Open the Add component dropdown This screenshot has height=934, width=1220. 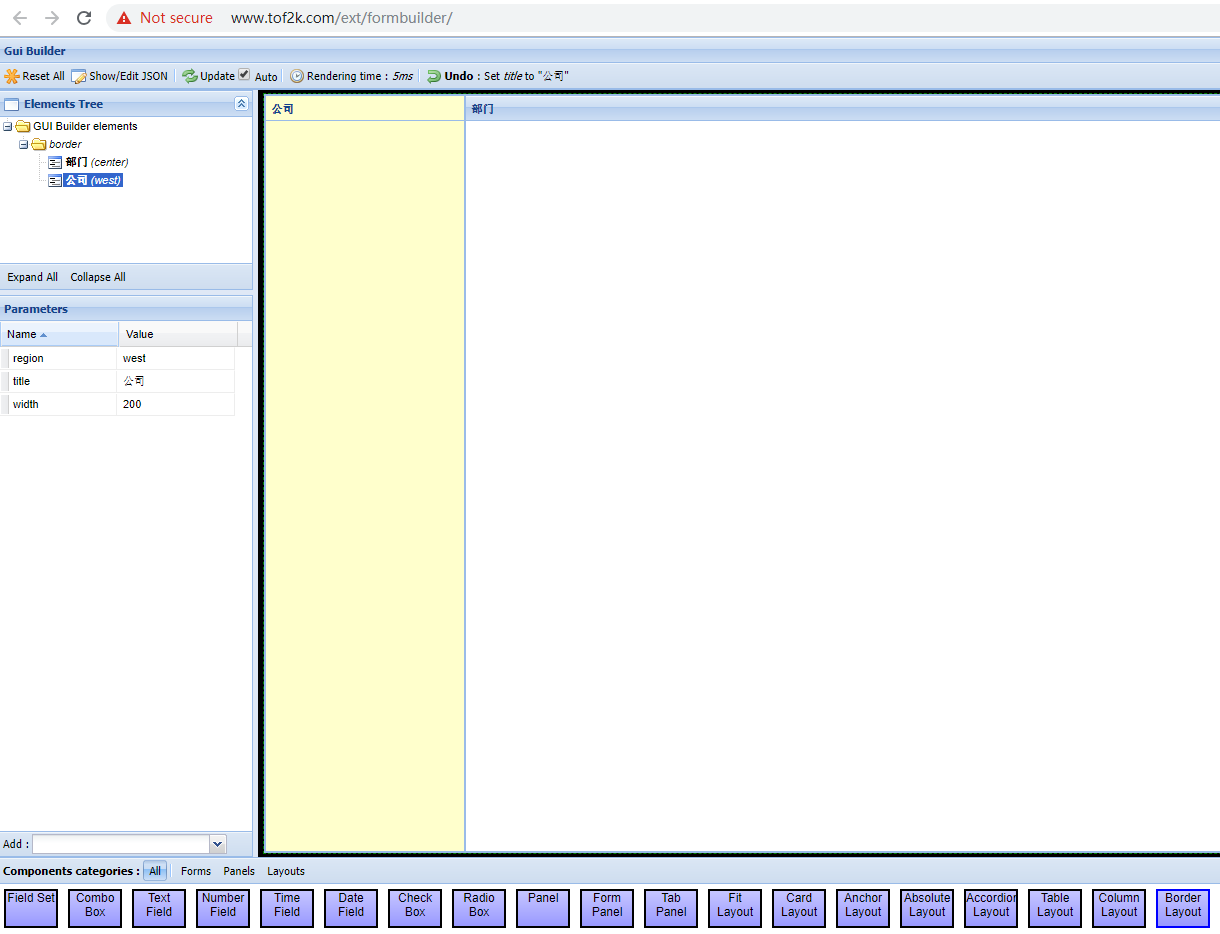coord(218,843)
